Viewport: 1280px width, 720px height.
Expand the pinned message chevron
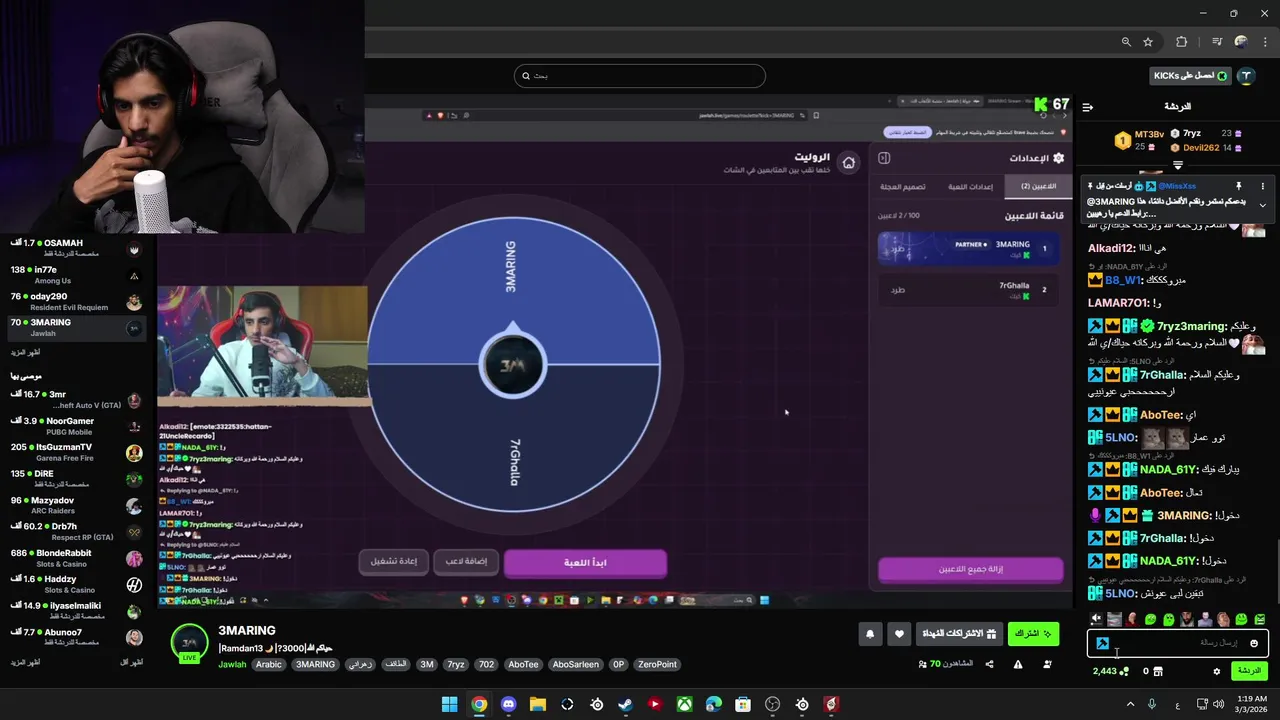click(x=1262, y=205)
